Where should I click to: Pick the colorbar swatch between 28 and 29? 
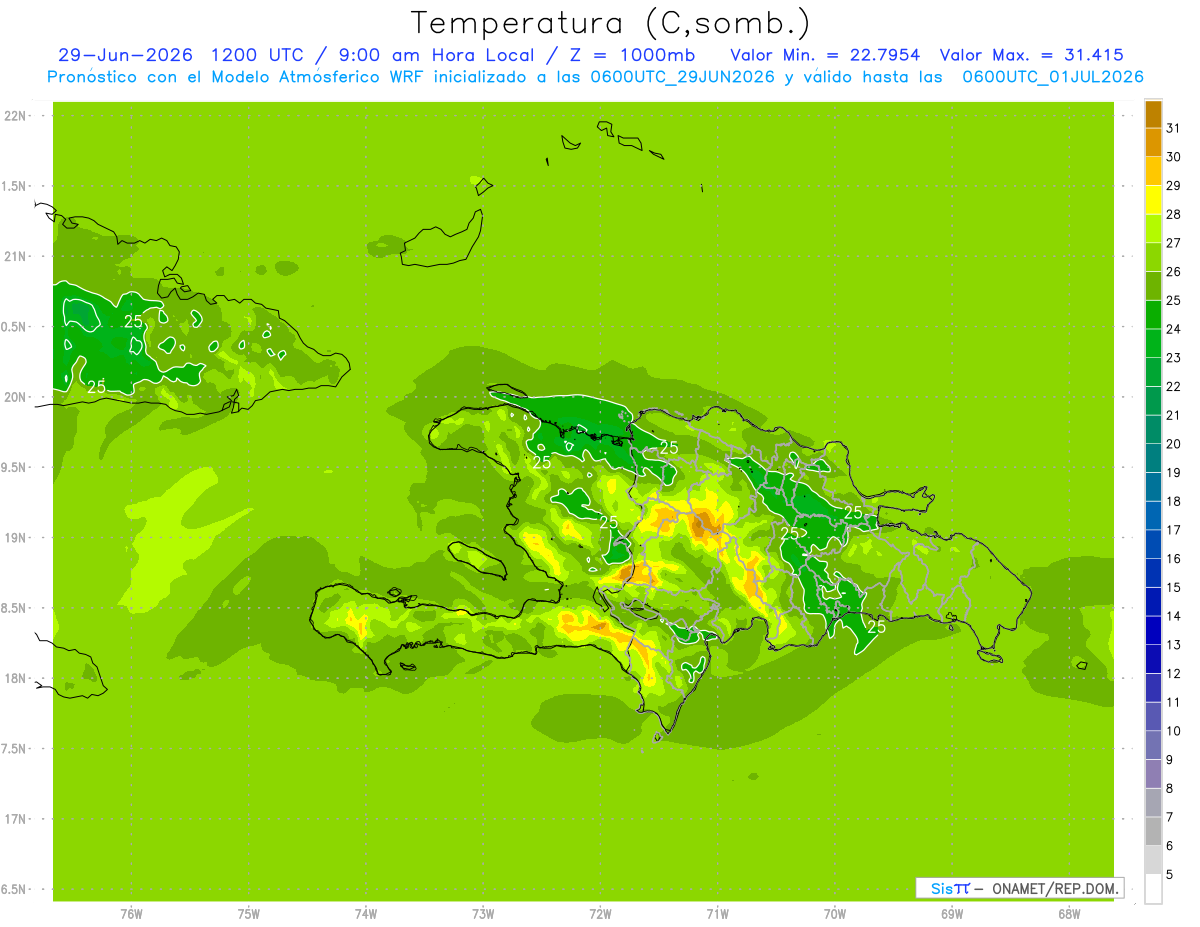tap(1153, 200)
